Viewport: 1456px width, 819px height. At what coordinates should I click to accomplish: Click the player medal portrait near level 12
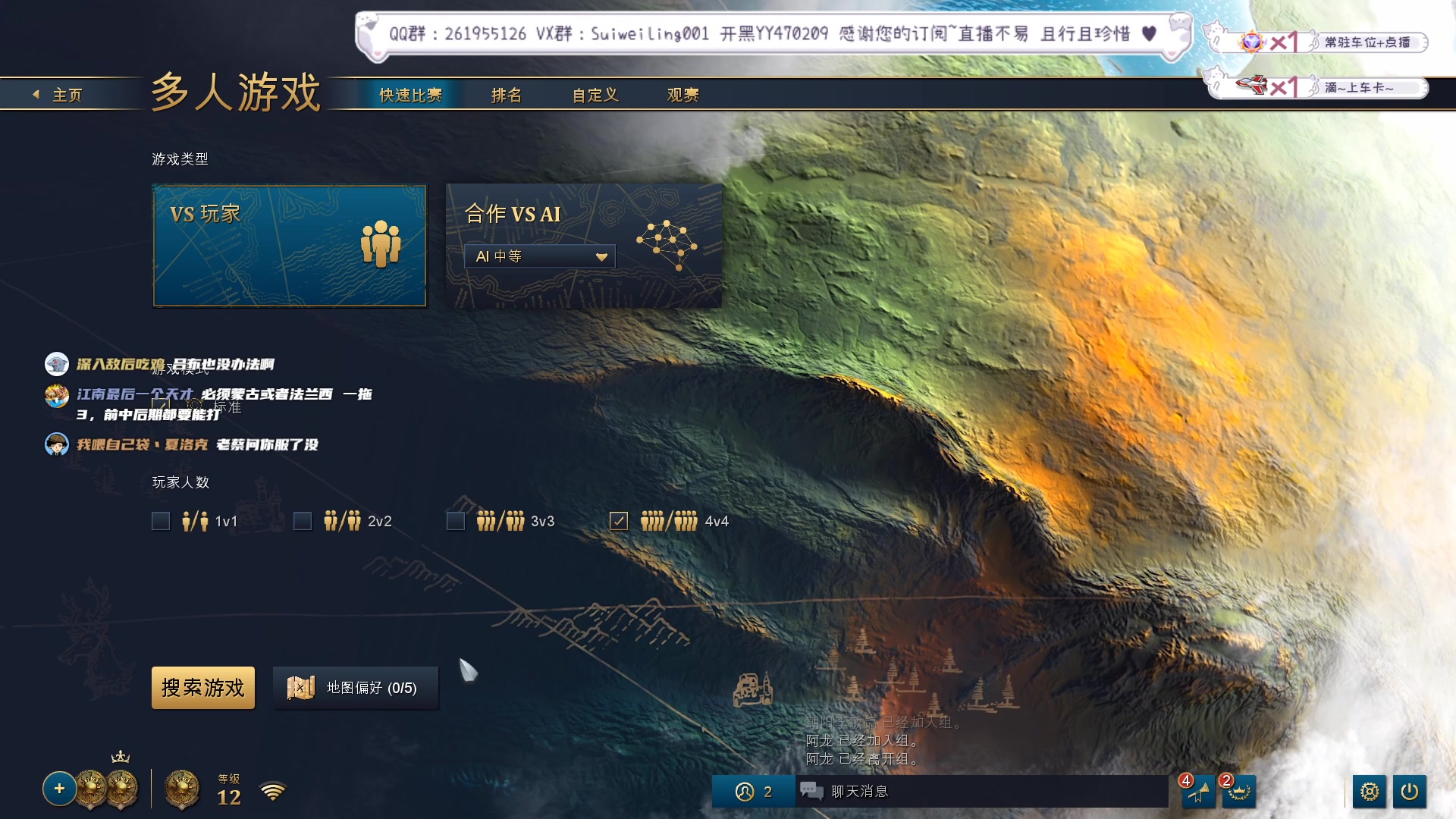(x=182, y=789)
